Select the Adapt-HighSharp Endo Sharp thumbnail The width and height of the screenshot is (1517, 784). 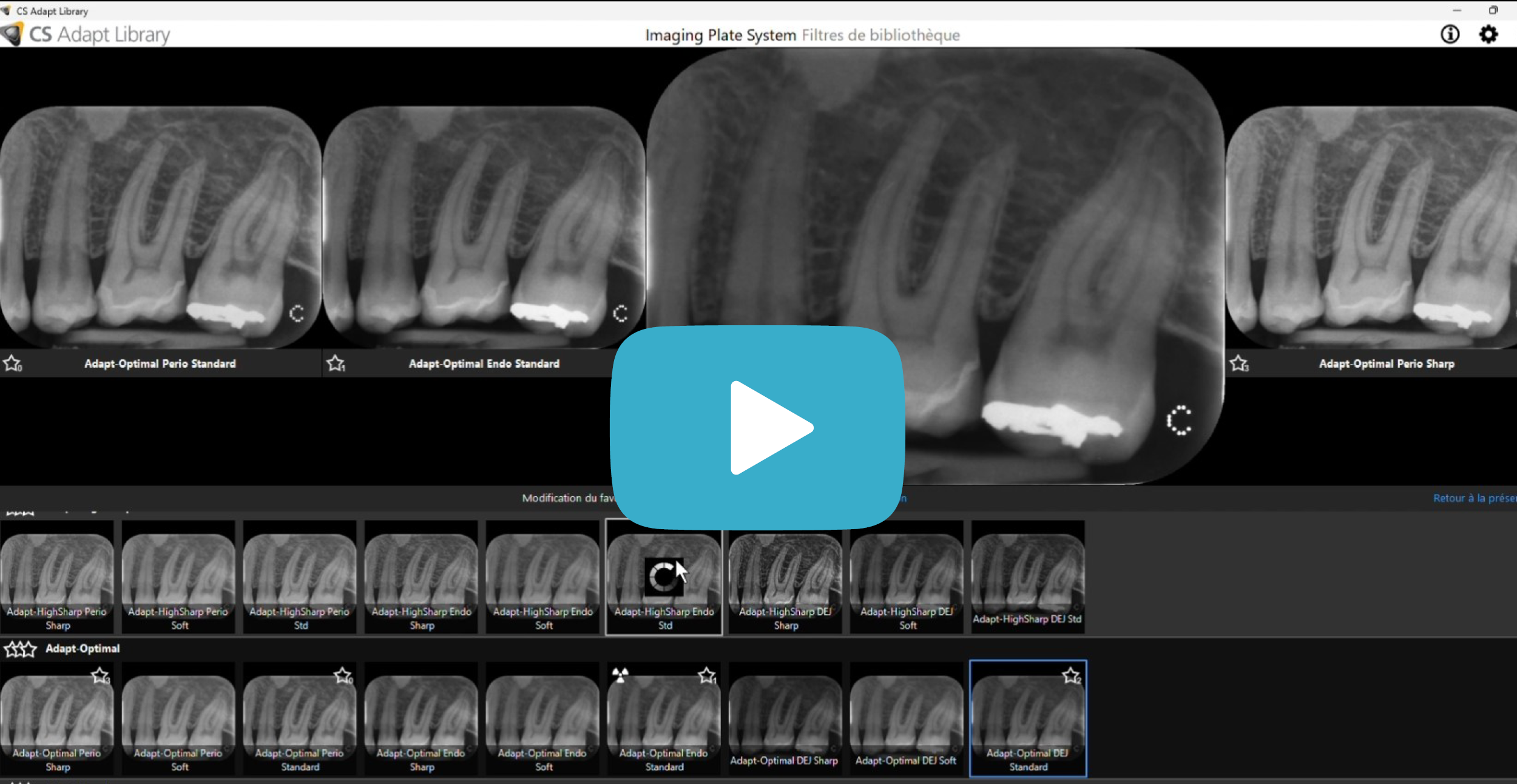tap(421, 577)
